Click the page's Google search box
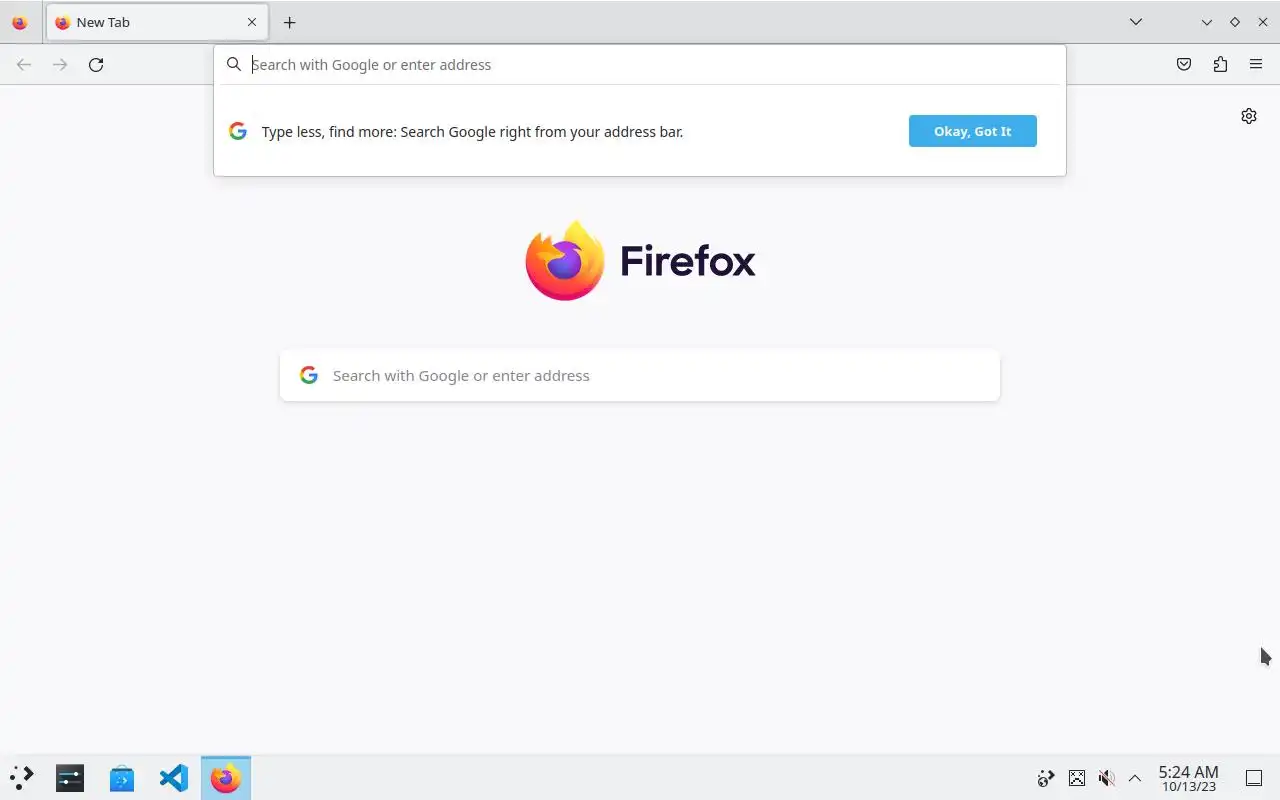The height and width of the screenshot is (800, 1280). [x=640, y=375]
